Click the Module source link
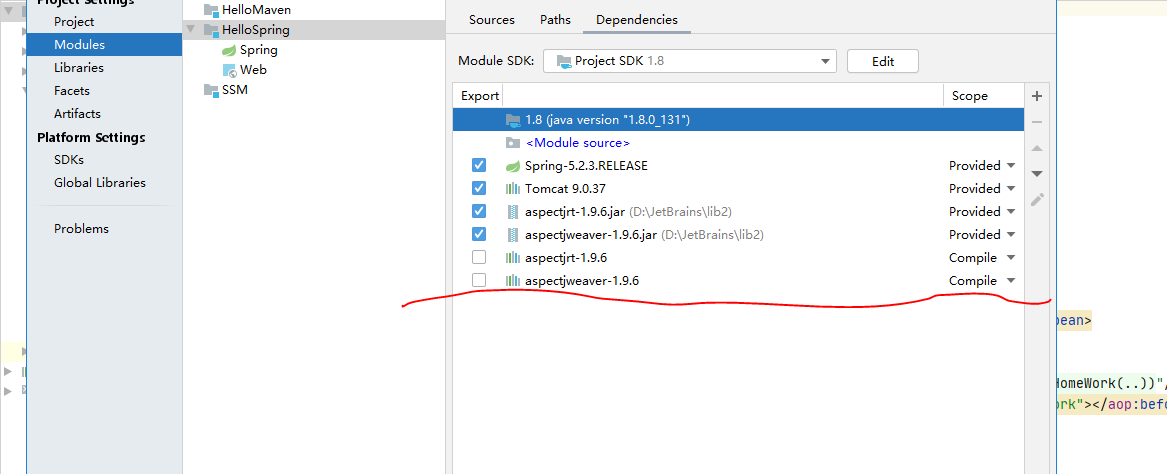The height and width of the screenshot is (474, 1167). click(578, 143)
